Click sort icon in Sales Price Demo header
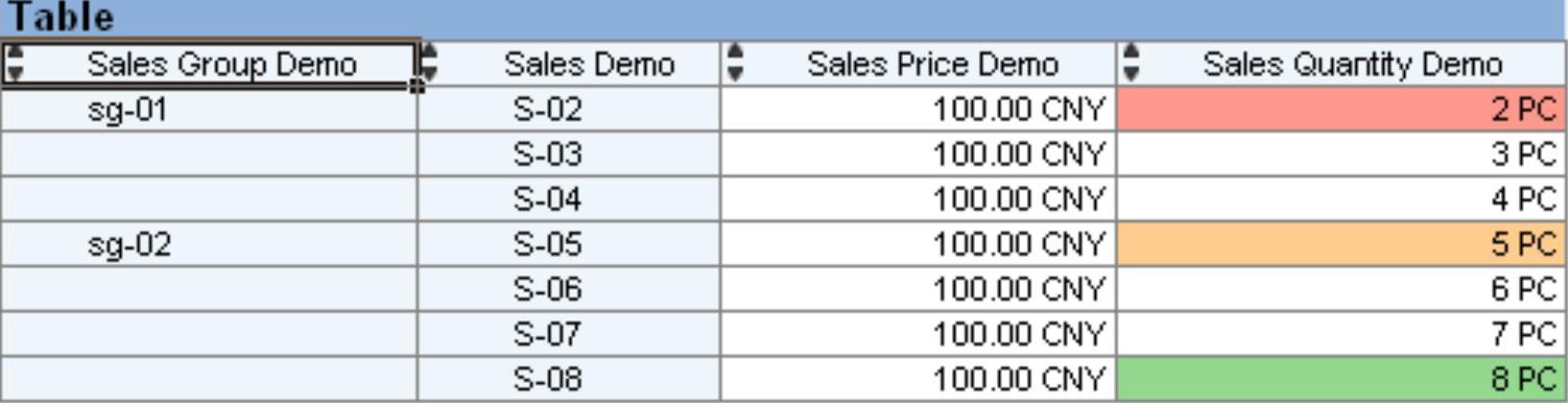Image resolution: width=1568 pixels, height=403 pixels. [735, 63]
